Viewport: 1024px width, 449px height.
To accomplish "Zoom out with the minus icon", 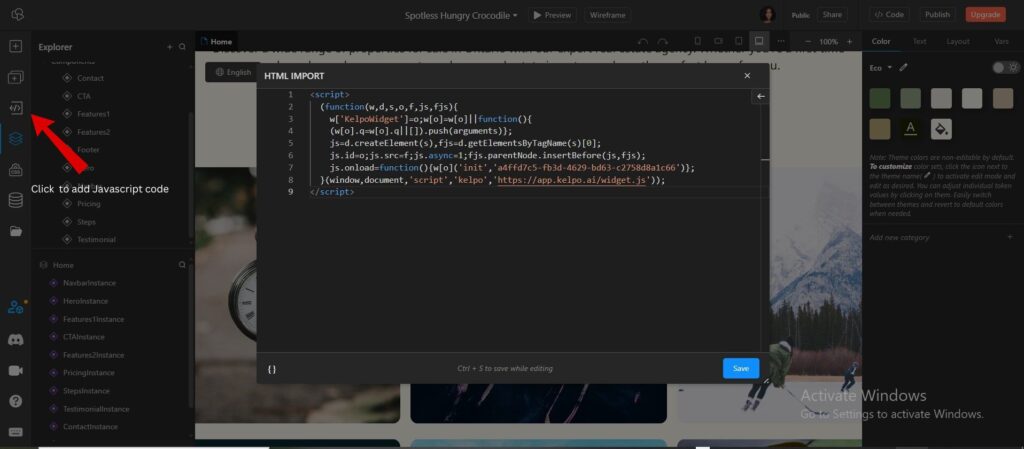I will (x=807, y=41).
